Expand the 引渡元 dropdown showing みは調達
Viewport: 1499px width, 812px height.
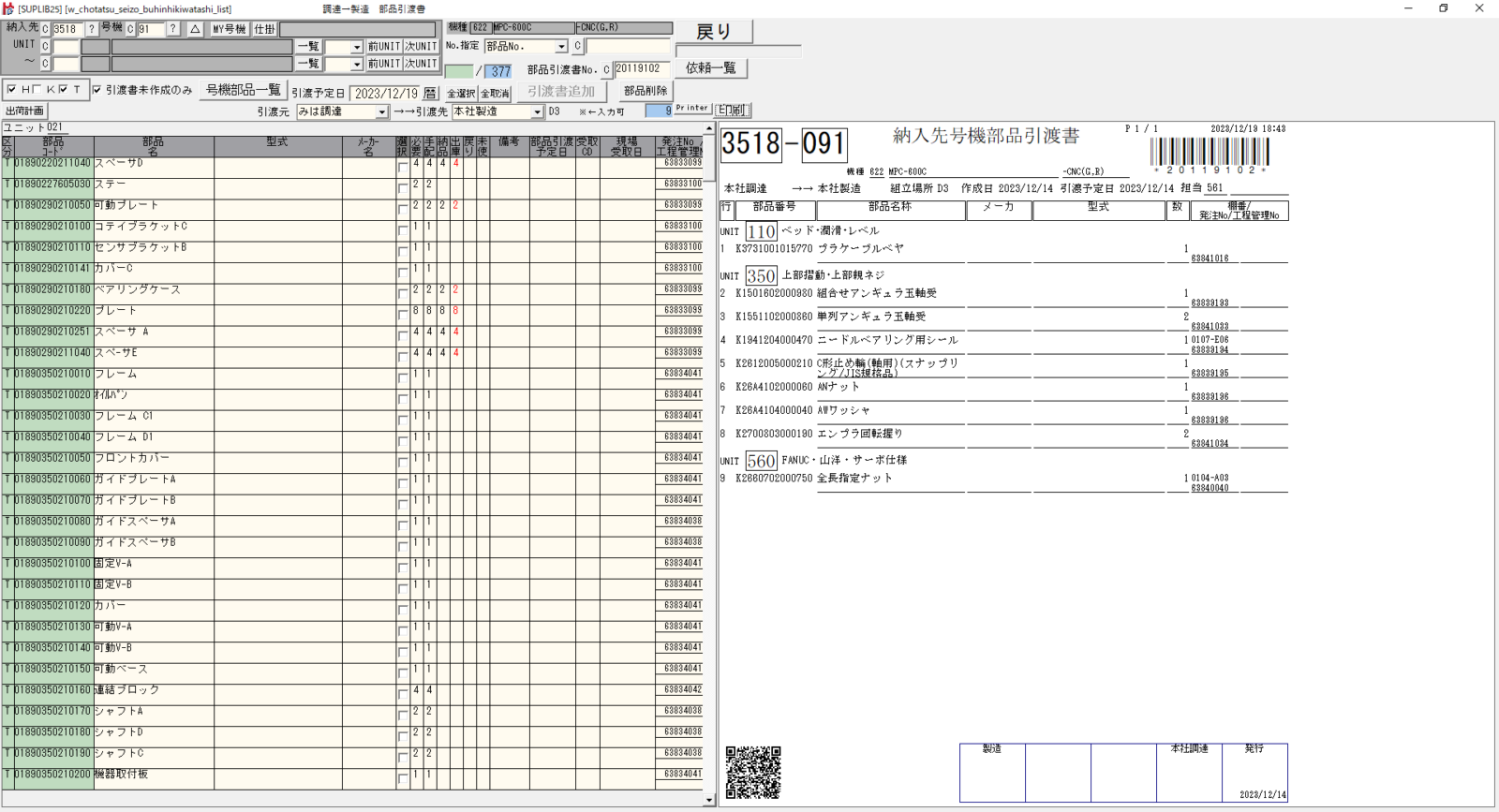(381, 112)
